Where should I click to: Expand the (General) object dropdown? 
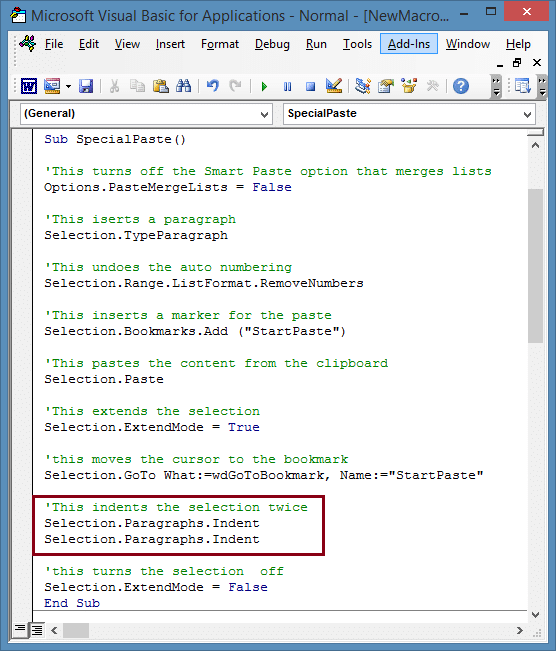point(264,114)
